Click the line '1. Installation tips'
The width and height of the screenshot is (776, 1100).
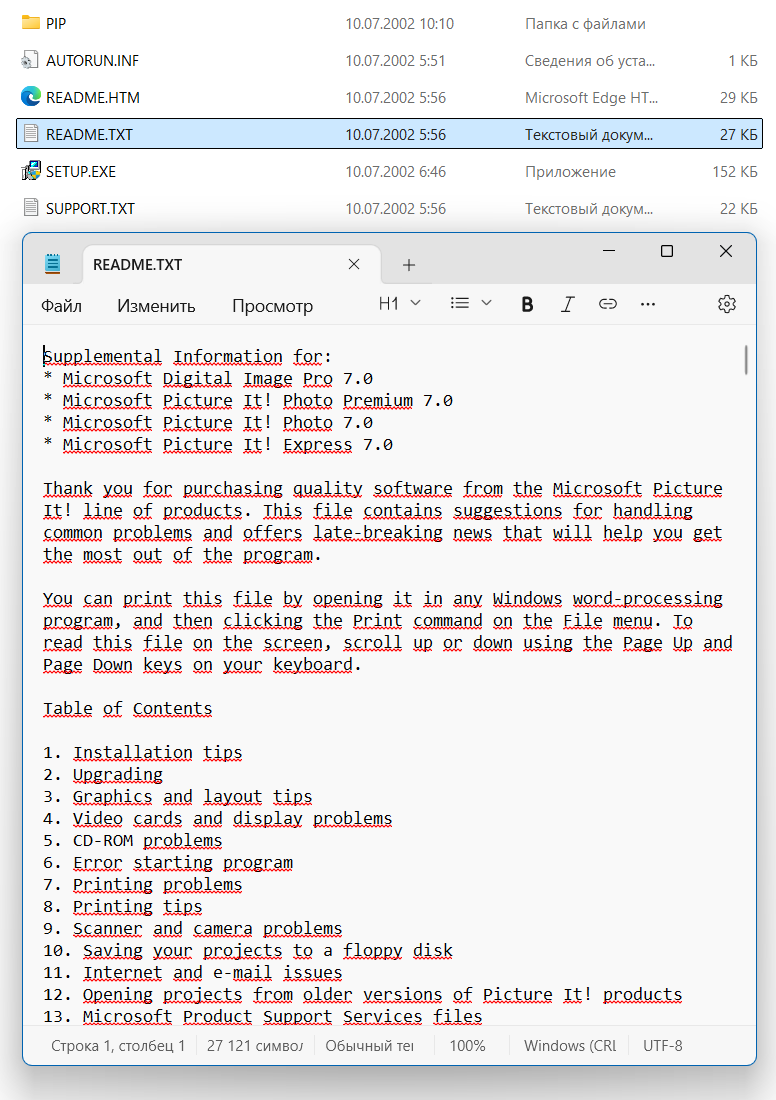(142, 753)
